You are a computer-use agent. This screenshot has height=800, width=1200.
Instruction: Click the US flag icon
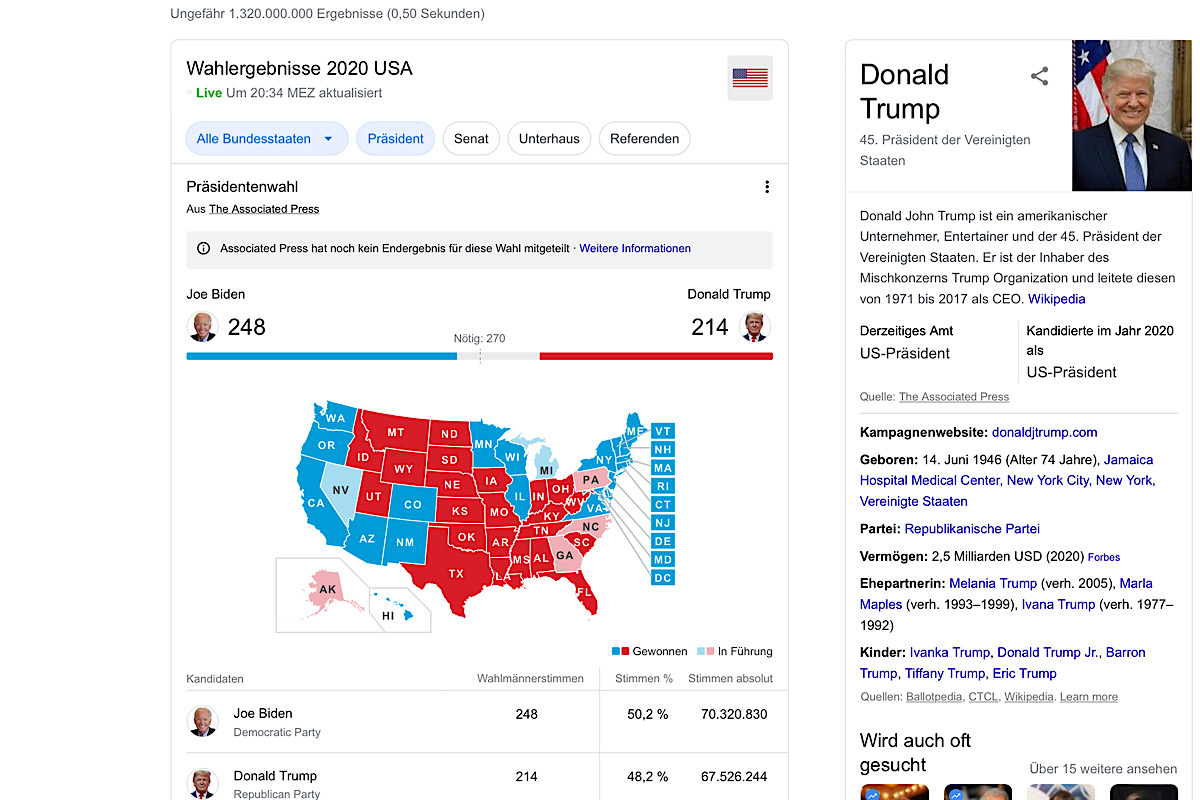click(x=750, y=78)
